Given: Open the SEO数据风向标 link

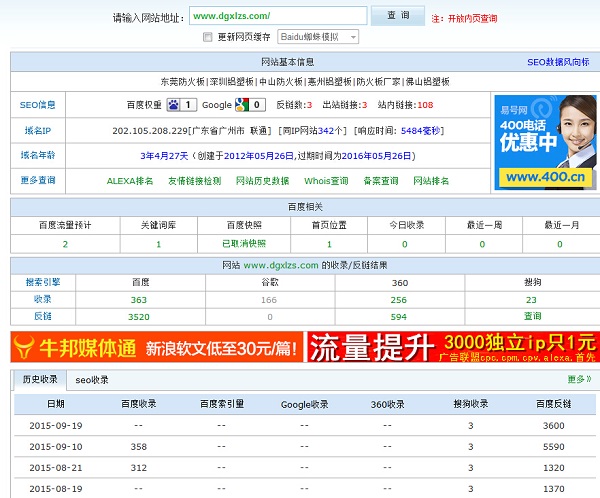Looking at the screenshot, I should tap(560, 62).
